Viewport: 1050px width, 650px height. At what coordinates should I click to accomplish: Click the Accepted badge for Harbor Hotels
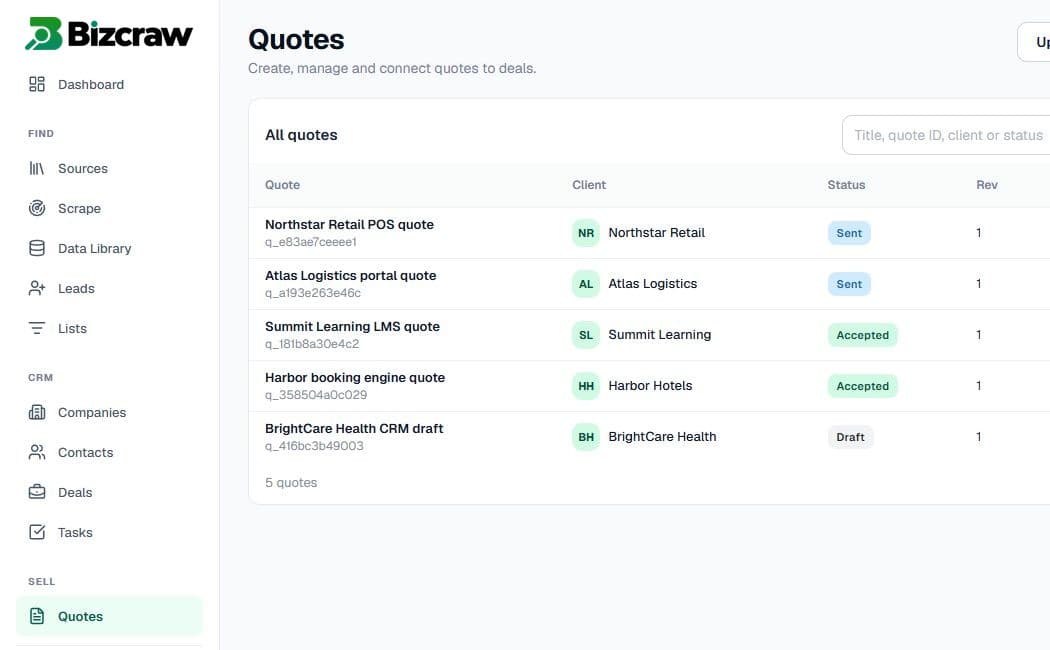(862, 386)
